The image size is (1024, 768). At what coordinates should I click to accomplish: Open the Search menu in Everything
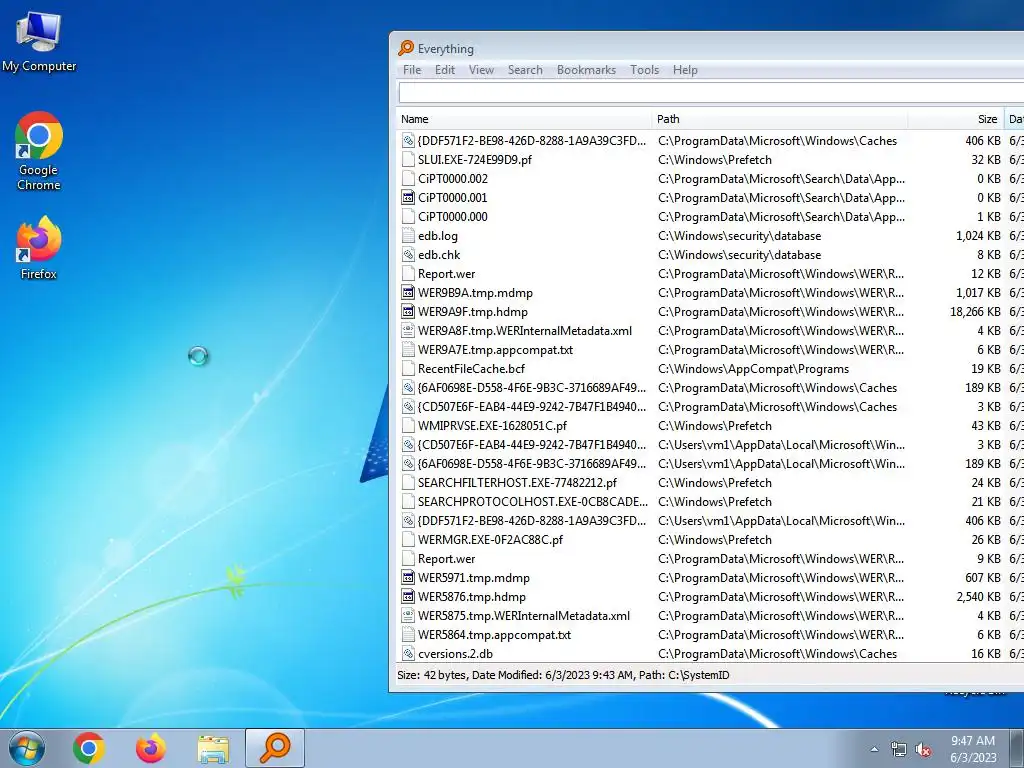[525, 70]
